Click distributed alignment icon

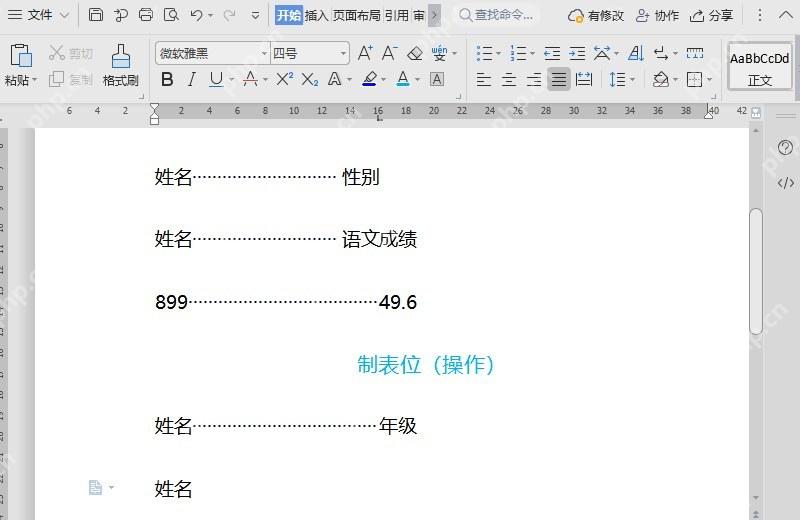point(584,79)
